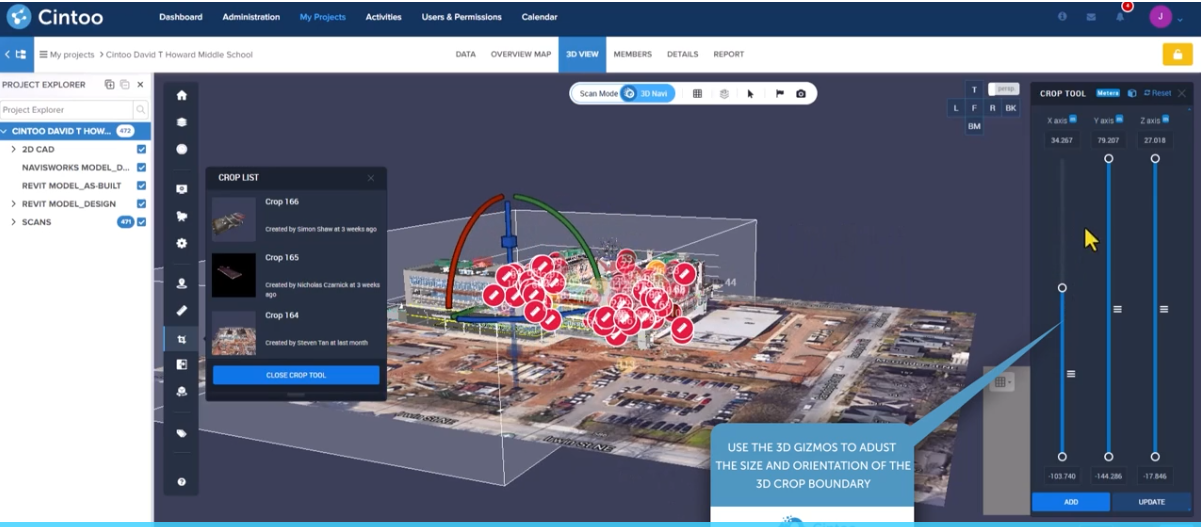This screenshot has height=527, width=1202.
Task: Expand the SCANS tree node
Action: point(13,222)
